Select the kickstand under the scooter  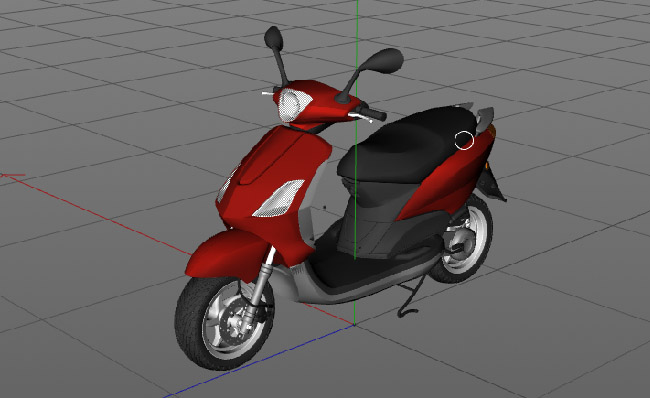410,296
